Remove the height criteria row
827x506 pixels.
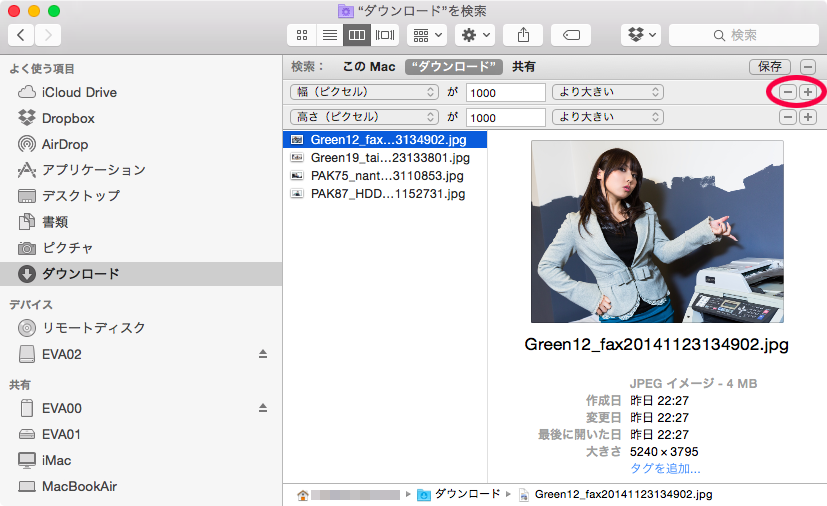(788, 117)
